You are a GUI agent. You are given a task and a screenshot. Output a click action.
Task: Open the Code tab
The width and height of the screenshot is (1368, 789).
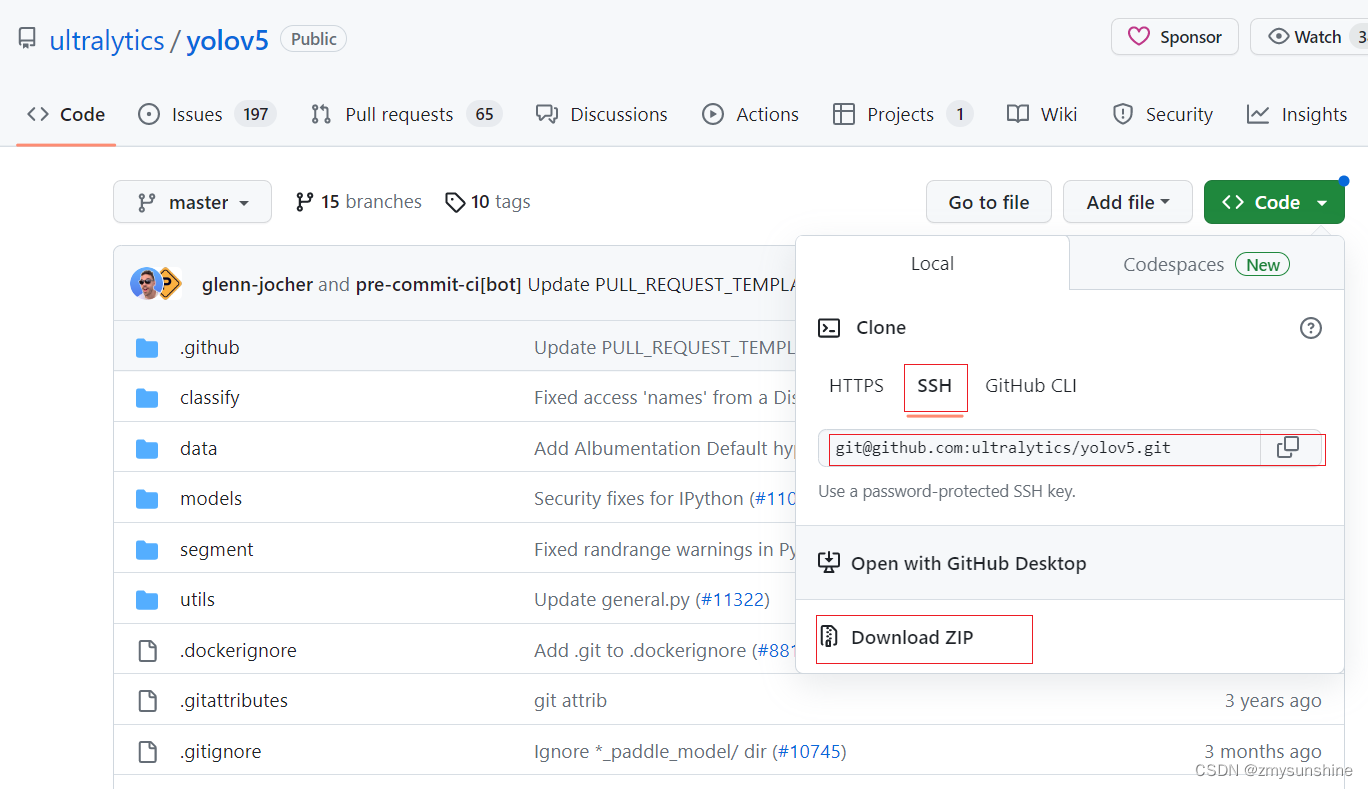(x=66, y=114)
